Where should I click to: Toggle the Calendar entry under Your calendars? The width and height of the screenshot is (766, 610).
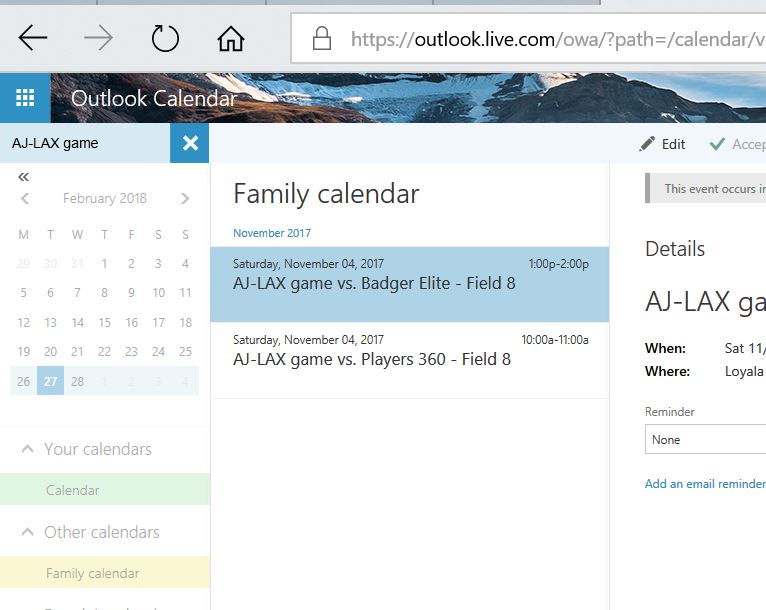(x=73, y=490)
